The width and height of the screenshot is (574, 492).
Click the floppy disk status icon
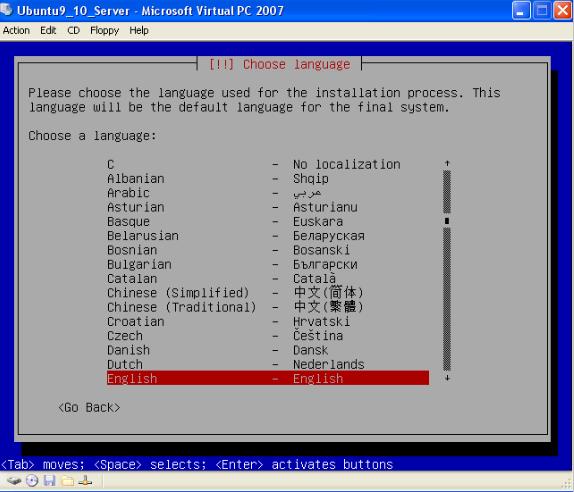tap(50, 480)
